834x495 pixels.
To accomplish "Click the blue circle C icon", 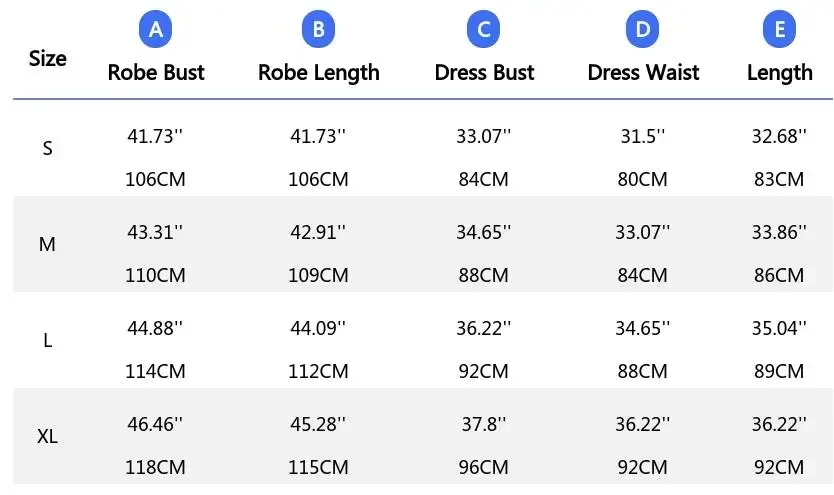I will [x=484, y=30].
